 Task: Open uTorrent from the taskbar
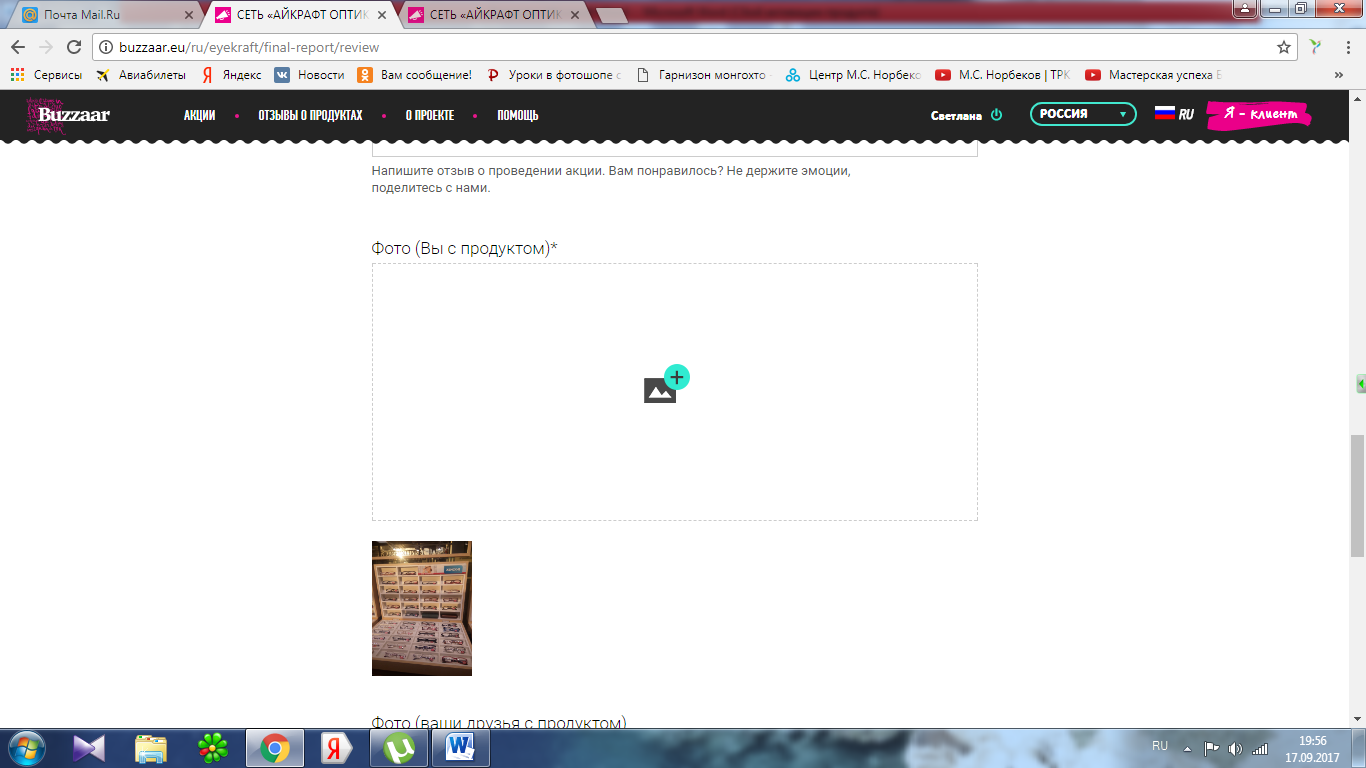[399, 747]
